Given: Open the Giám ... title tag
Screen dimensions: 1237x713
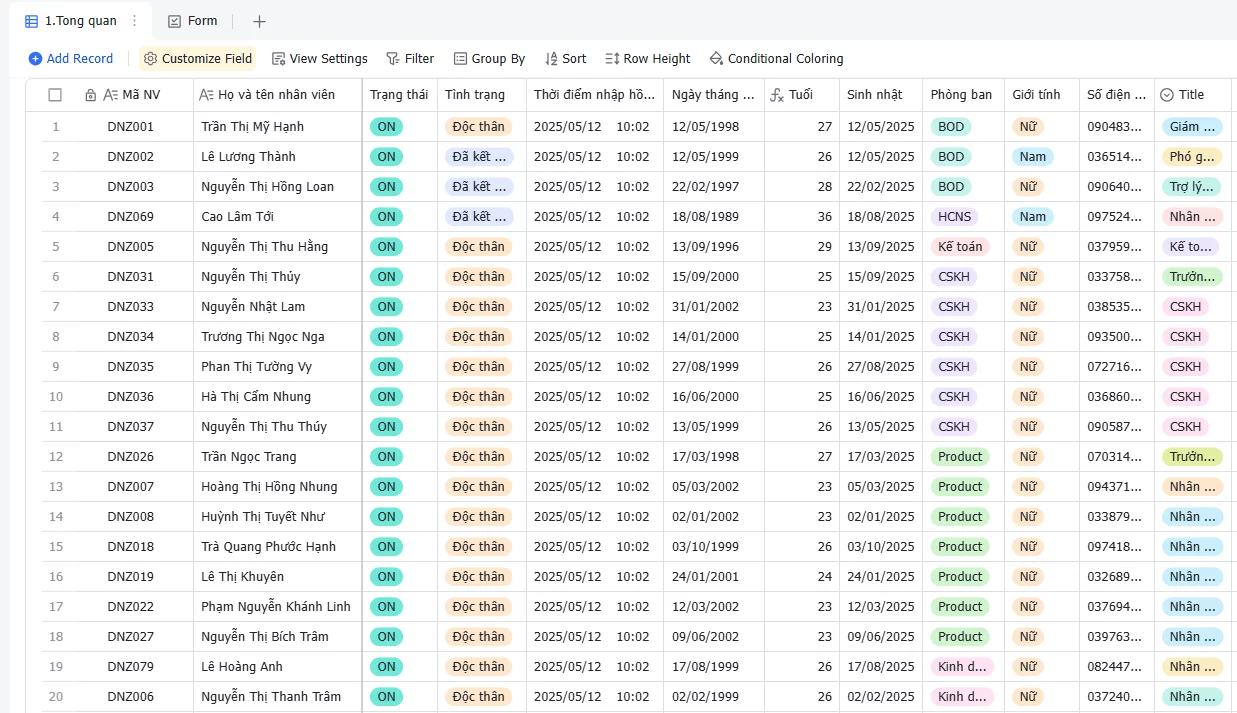Looking at the screenshot, I should (1192, 127).
